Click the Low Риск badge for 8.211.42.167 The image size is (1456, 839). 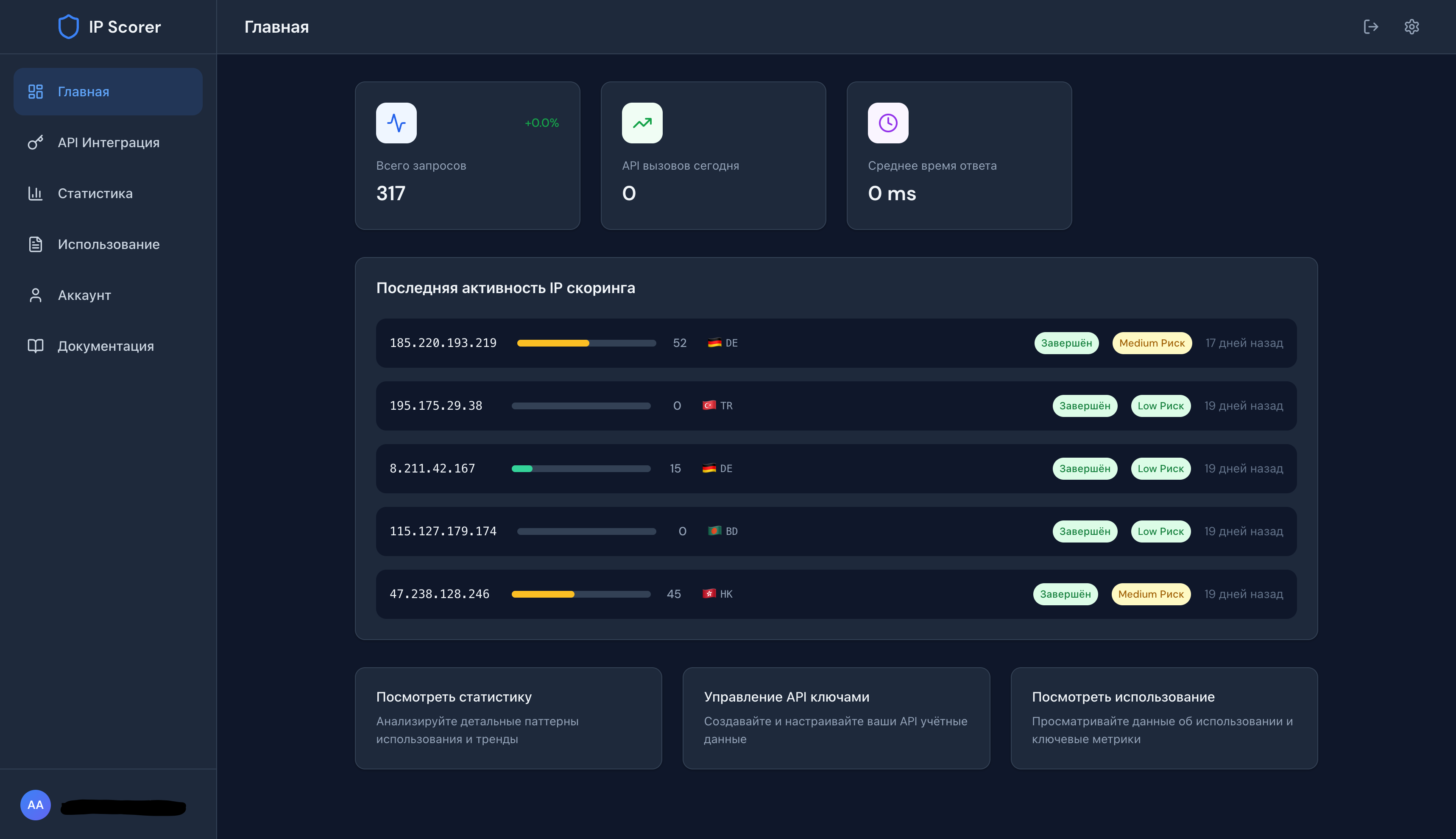tap(1160, 468)
